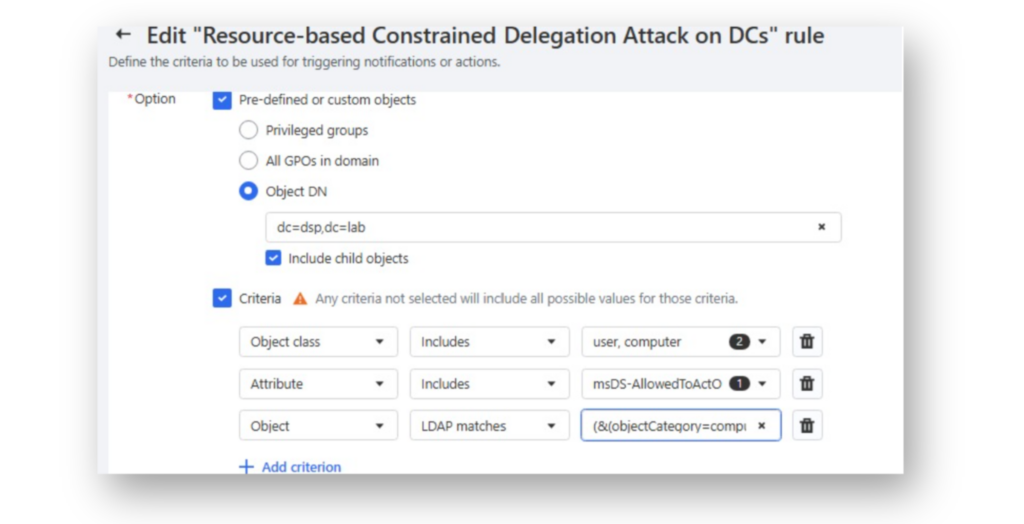Click the back arrow beside rule title
The image size is (1024, 524).
pyautogui.click(x=123, y=34)
